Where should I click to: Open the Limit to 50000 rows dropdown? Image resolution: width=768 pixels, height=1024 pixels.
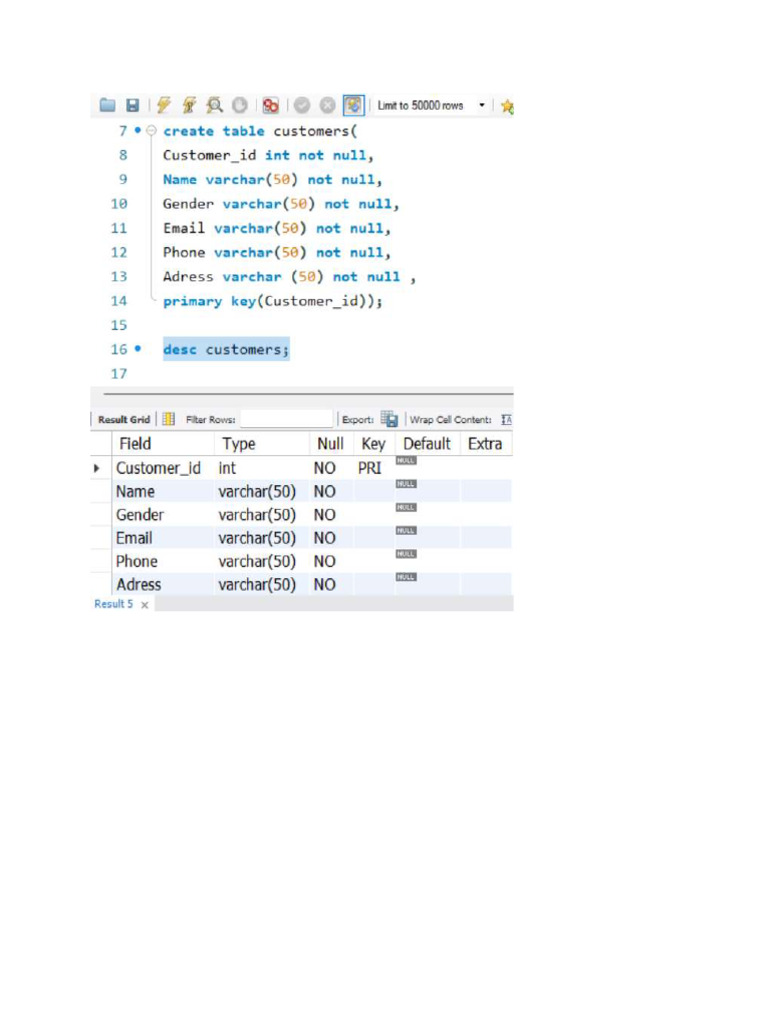coord(432,105)
